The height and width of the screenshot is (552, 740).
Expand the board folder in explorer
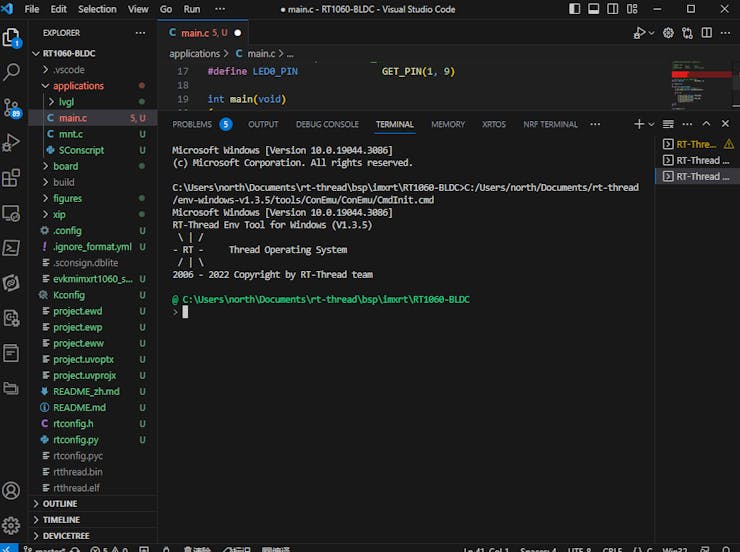click(x=65, y=166)
